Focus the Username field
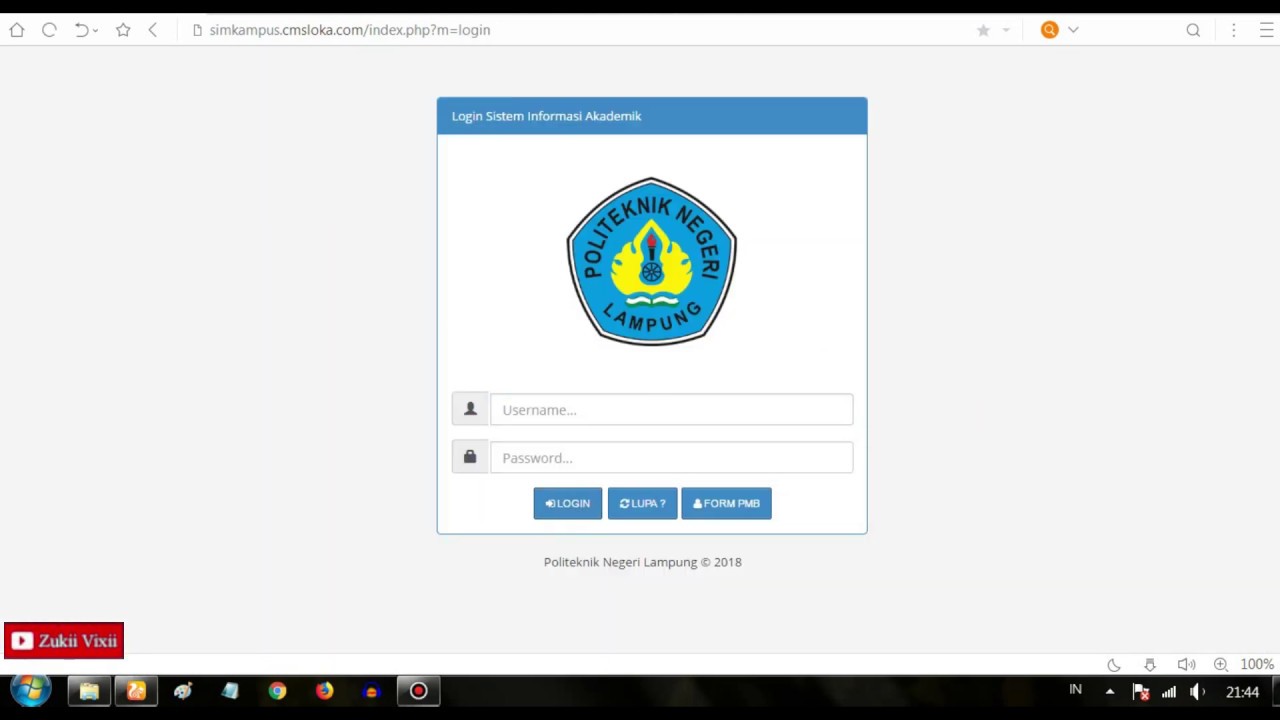The width and height of the screenshot is (1280, 720). point(671,409)
